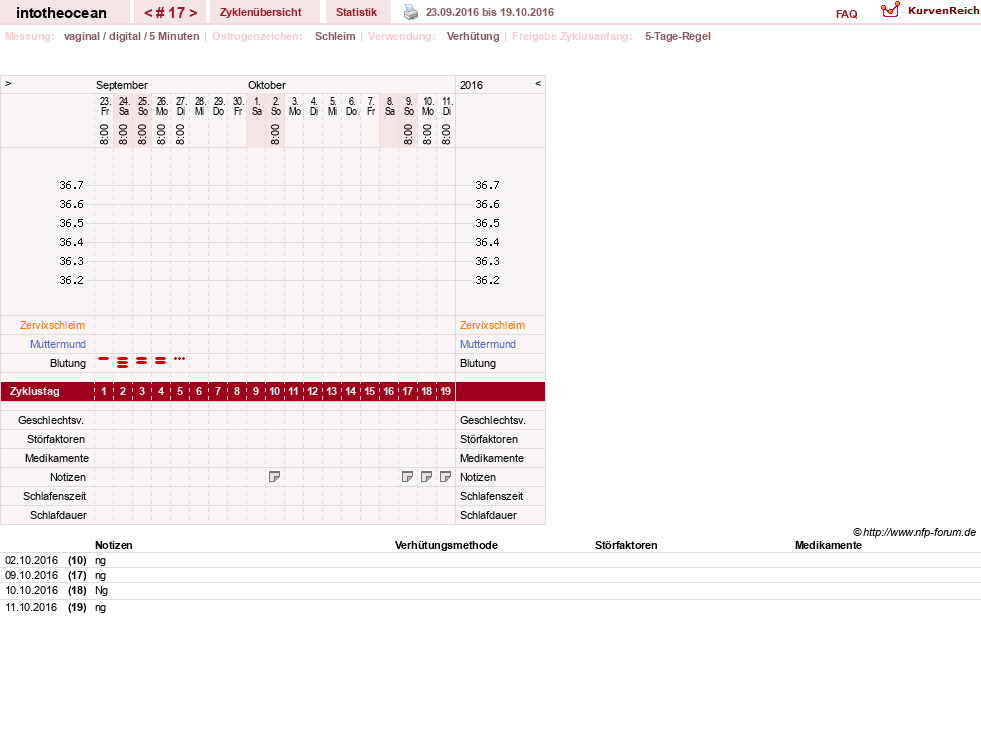Click the left Störfaktoren row label

56,439
